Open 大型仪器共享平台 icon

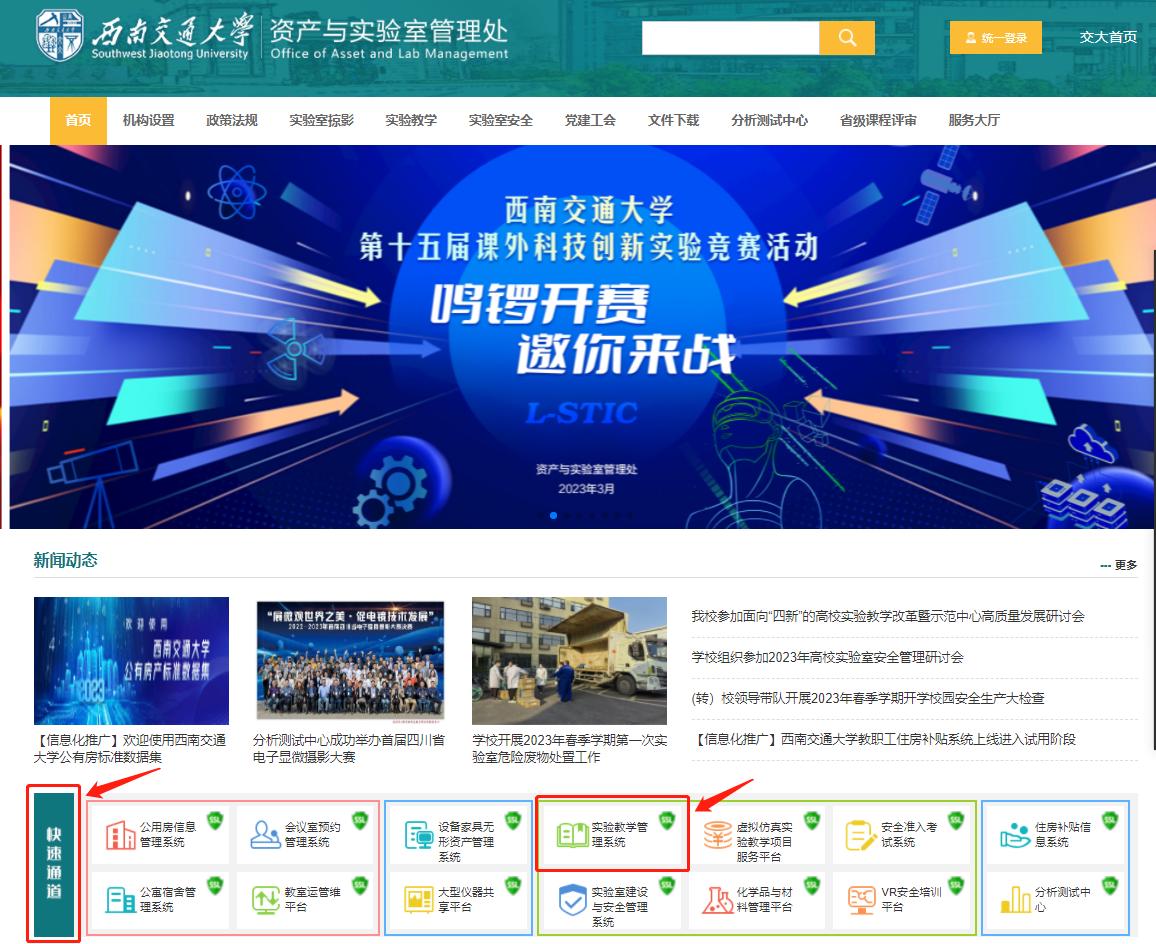418,899
